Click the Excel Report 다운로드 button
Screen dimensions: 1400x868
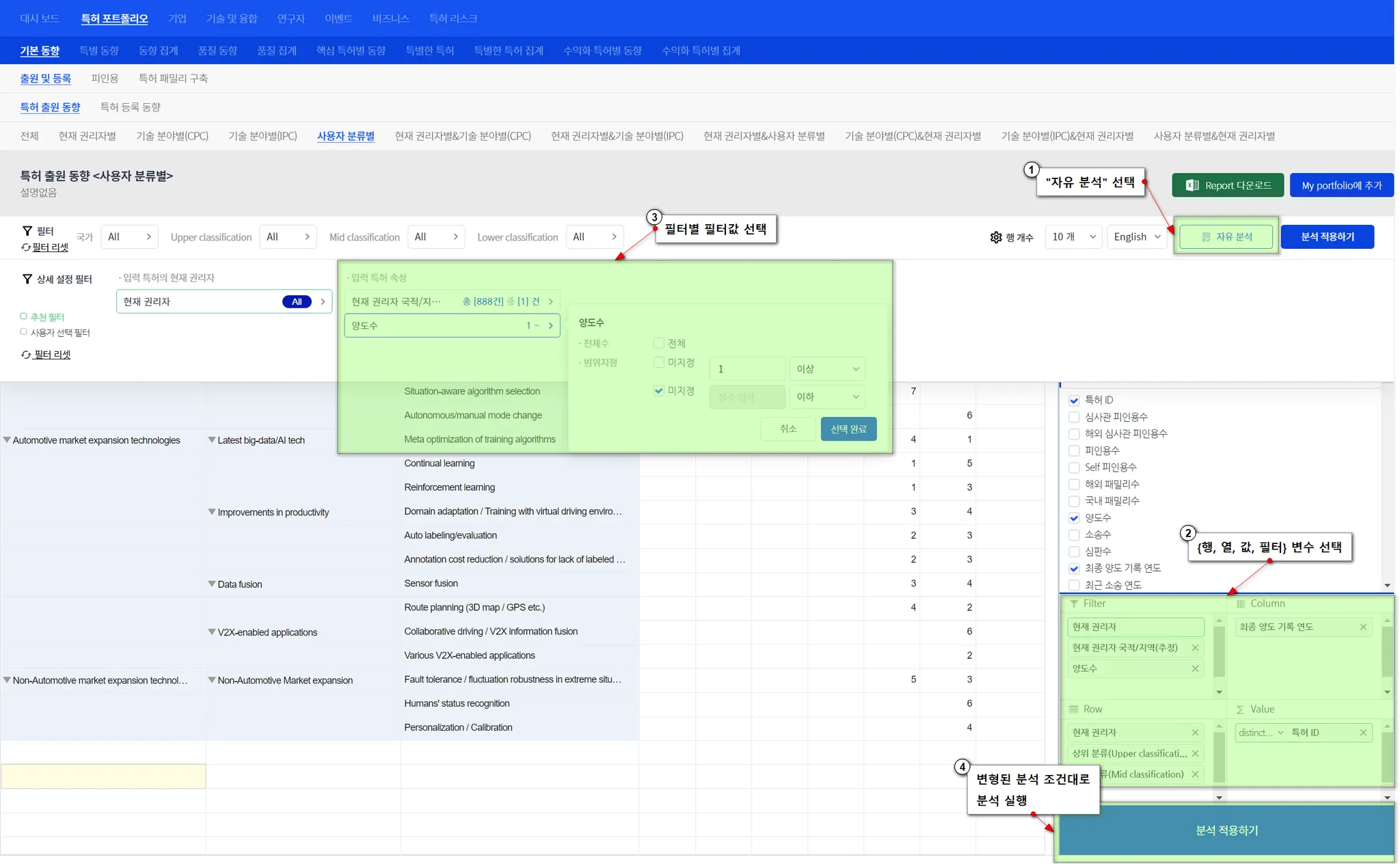(1227, 185)
